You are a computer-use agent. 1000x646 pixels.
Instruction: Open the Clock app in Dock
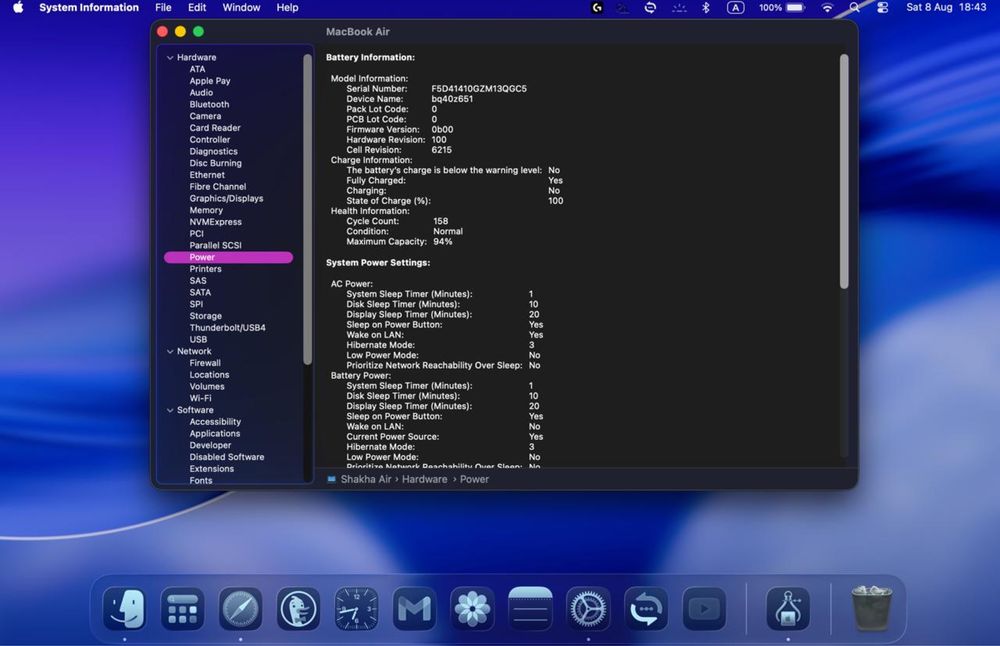coord(357,609)
